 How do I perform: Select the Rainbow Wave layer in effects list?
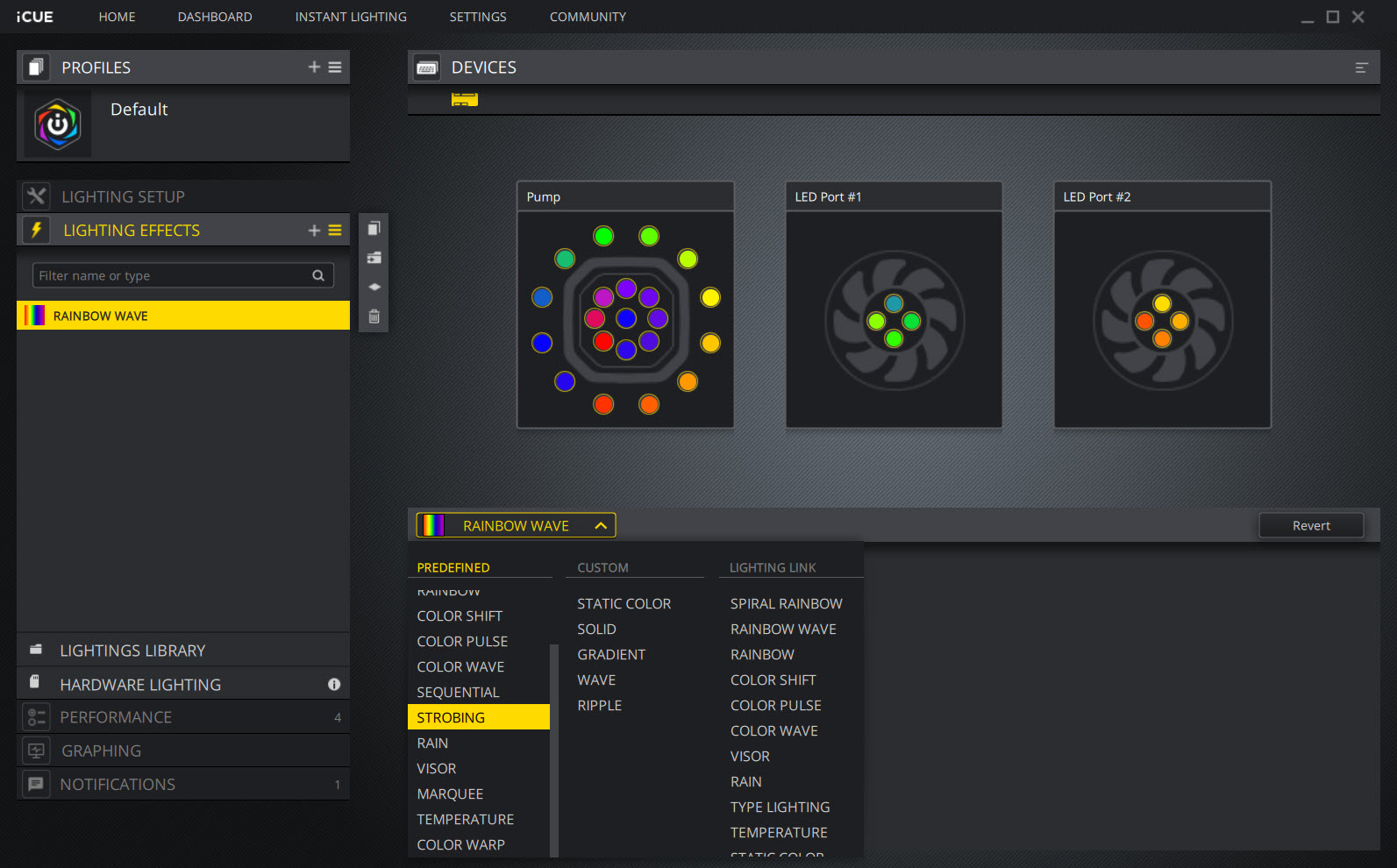pos(183,316)
